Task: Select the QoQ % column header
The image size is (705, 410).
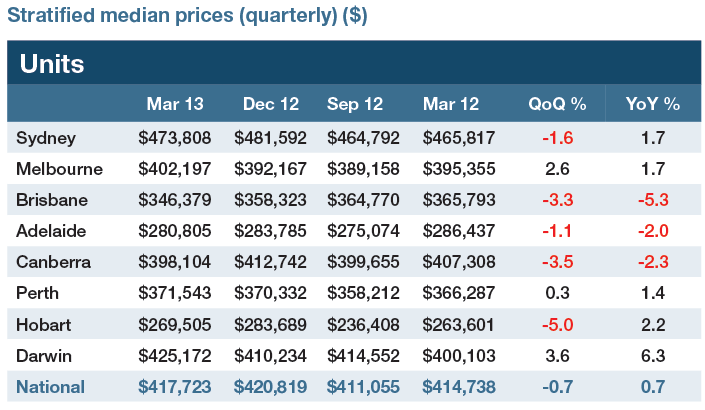Action: tap(556, 104)
